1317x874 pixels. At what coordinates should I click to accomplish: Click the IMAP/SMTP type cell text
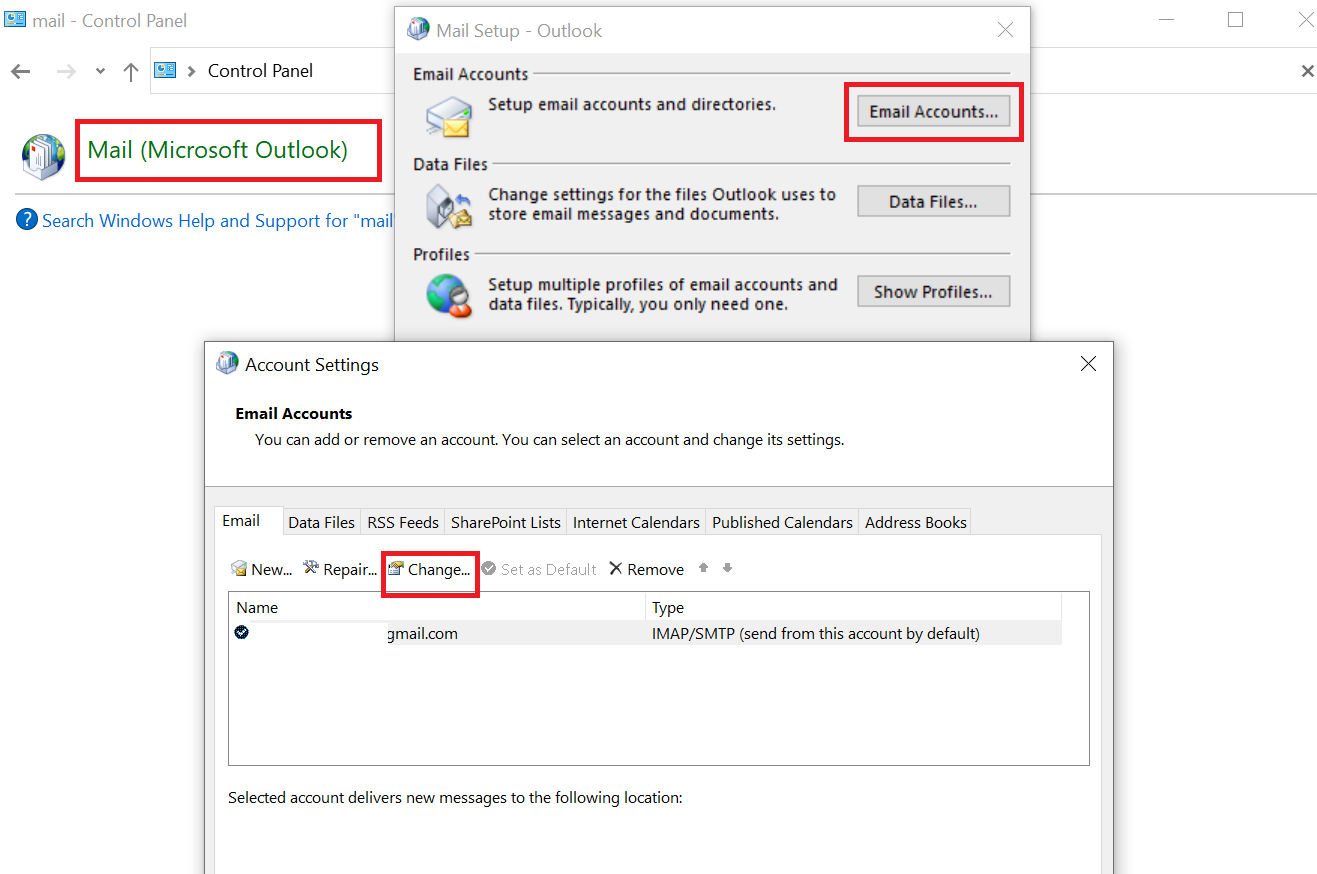click(x=816, y=633)
